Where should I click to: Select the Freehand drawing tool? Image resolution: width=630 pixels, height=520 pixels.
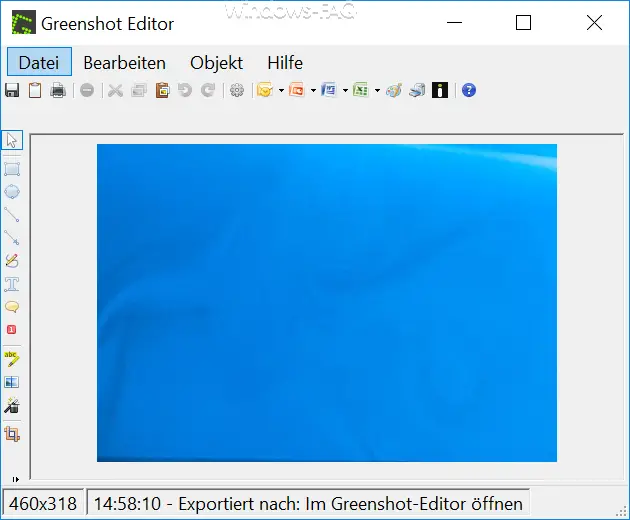tap(12, 261)
